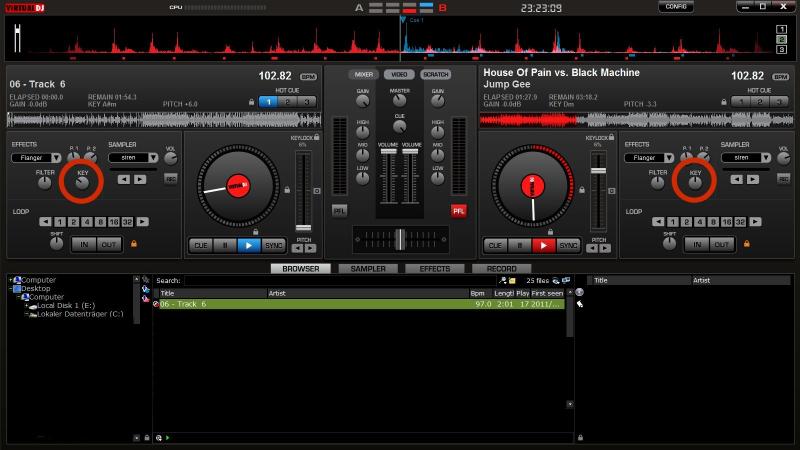Toggle the right channel PFL button
800x450 pixels.
(458, 211)
